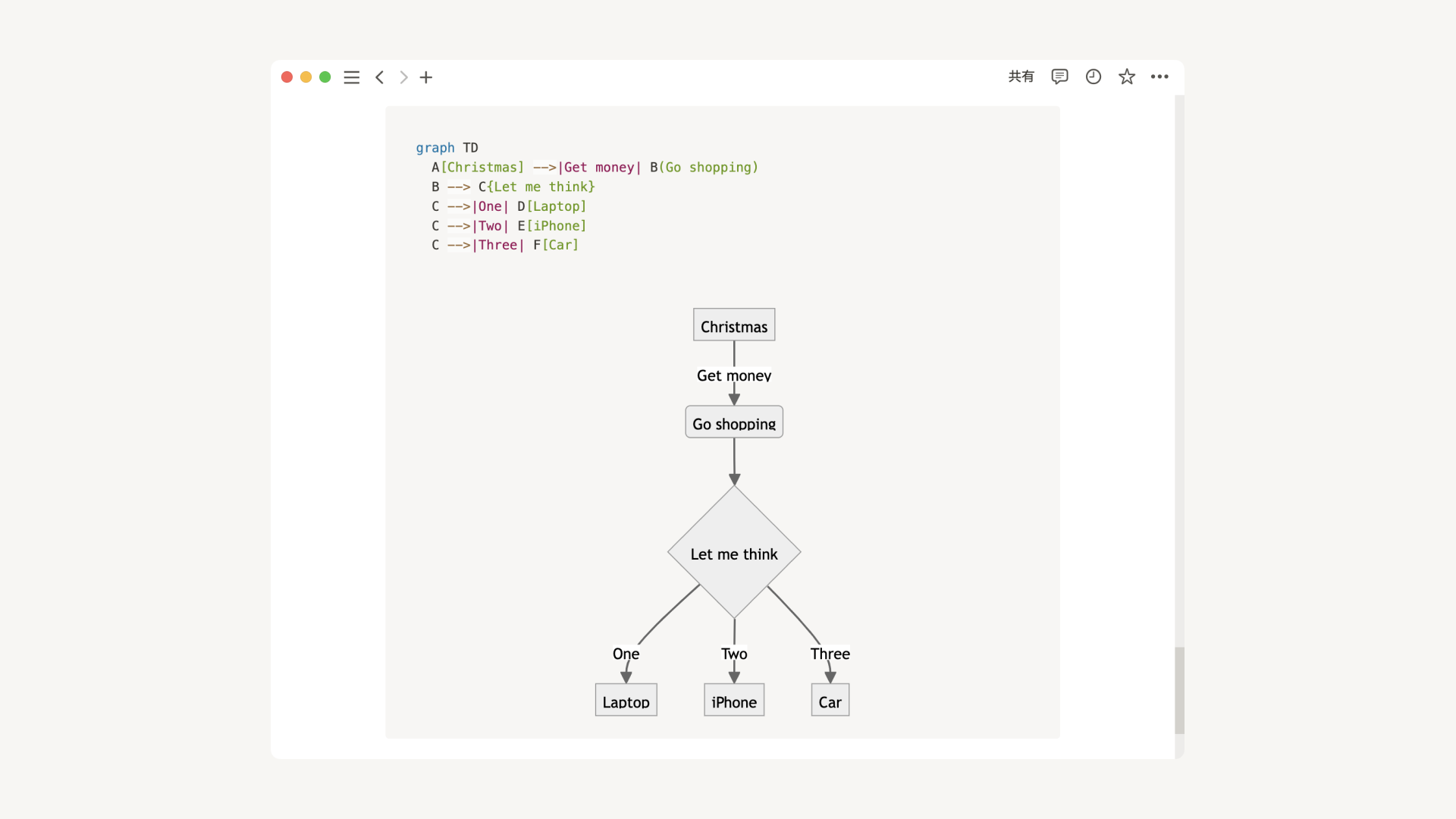Click the Laptop node box
Image resolution: width=1456 pixels, height=819 pixels.
click(626, 701)
